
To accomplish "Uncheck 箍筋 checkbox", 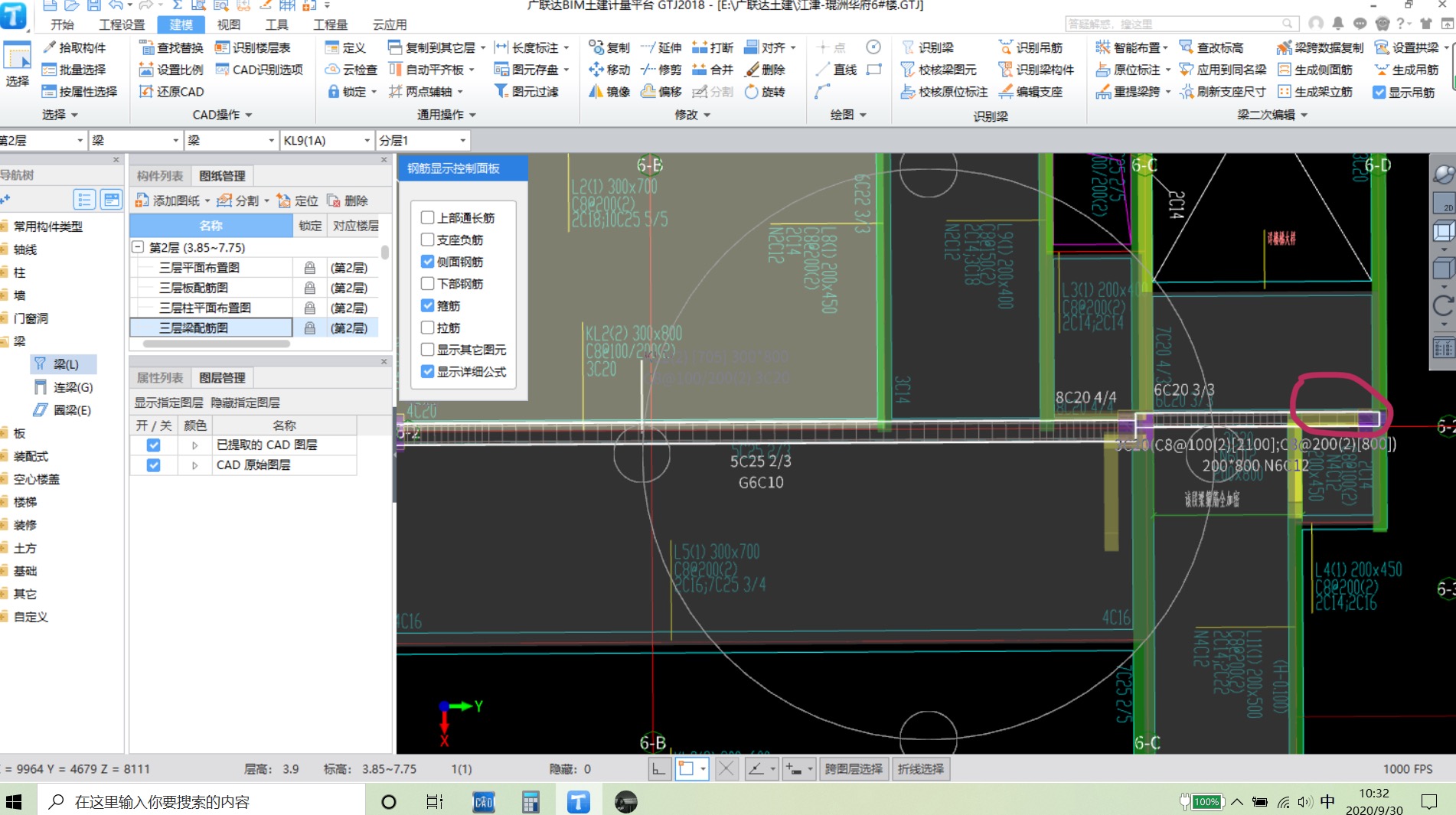I will 428,305.
